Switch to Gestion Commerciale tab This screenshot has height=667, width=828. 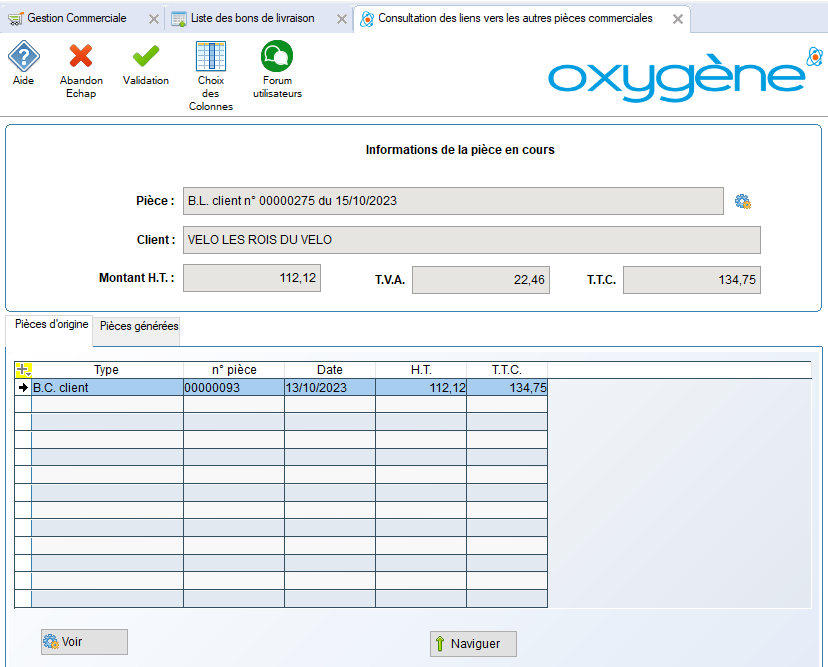[x=76, y=18]
